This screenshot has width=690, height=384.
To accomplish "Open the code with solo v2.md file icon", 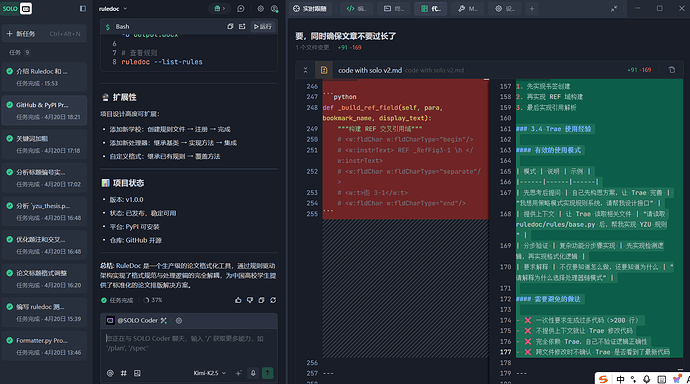I will 324,70.
